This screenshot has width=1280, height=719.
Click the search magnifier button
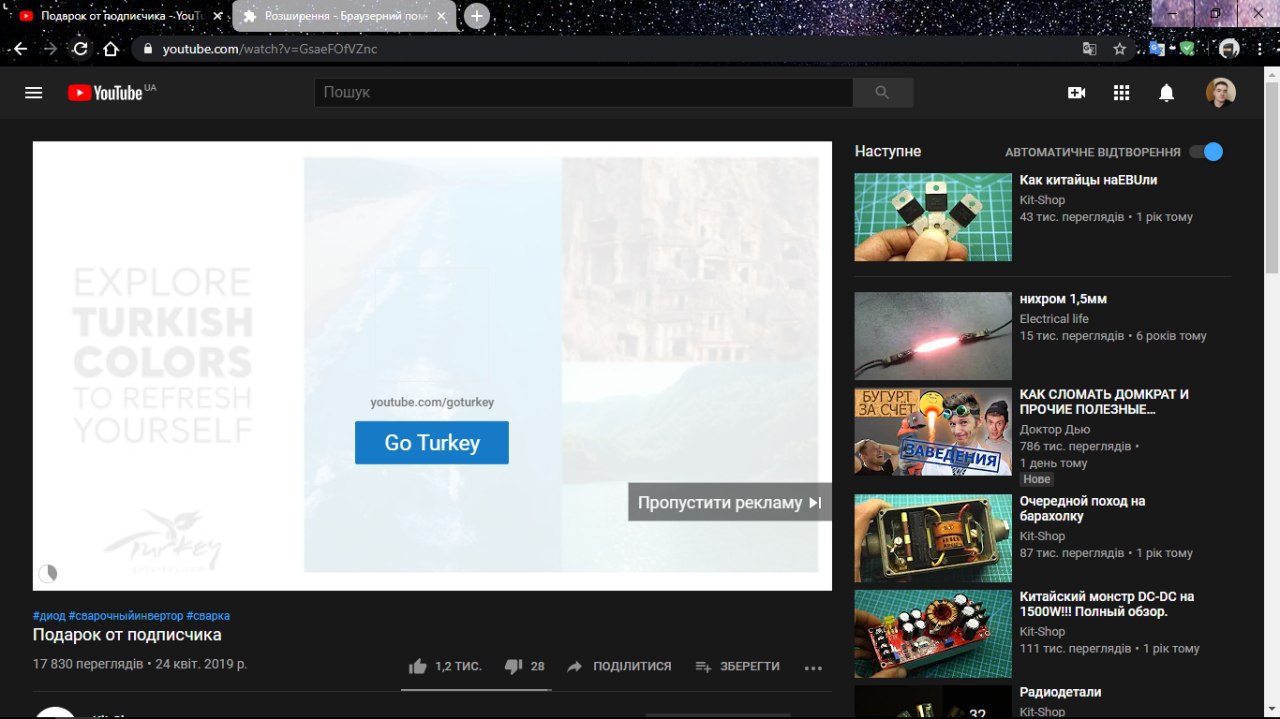pyautogui.click(x=882, y=92)
